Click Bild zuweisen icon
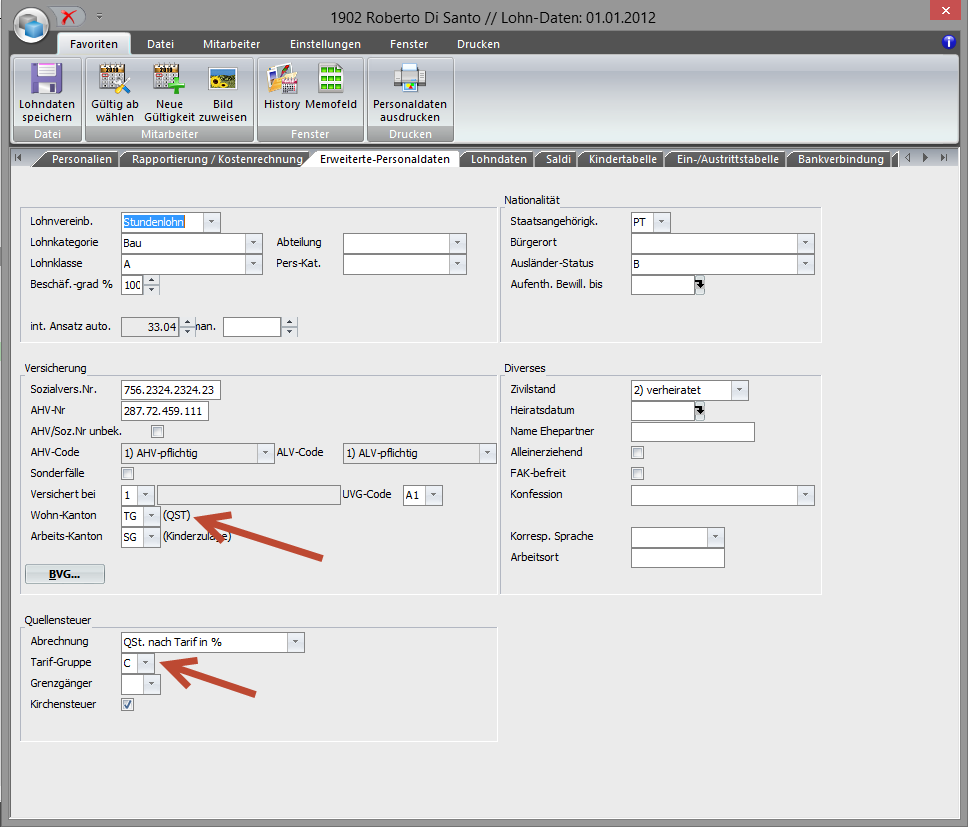Viewport: 968px width, 827px height. point(222,80)
